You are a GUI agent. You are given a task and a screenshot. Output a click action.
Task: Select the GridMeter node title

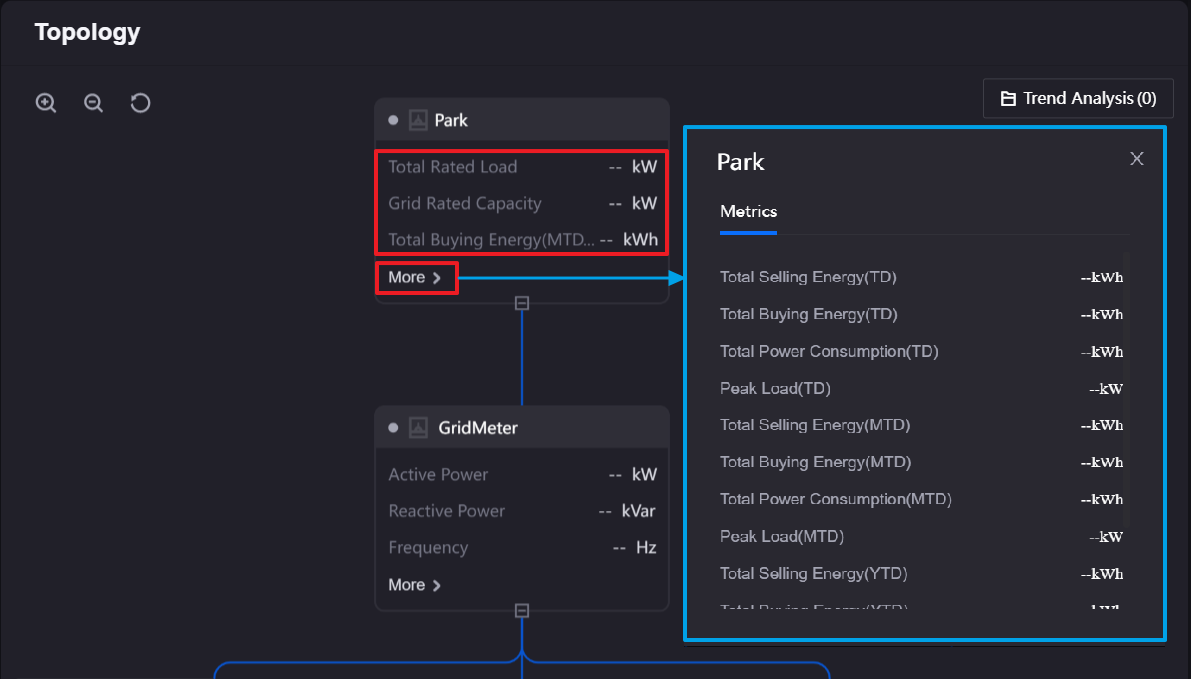[x=478, y=428]
